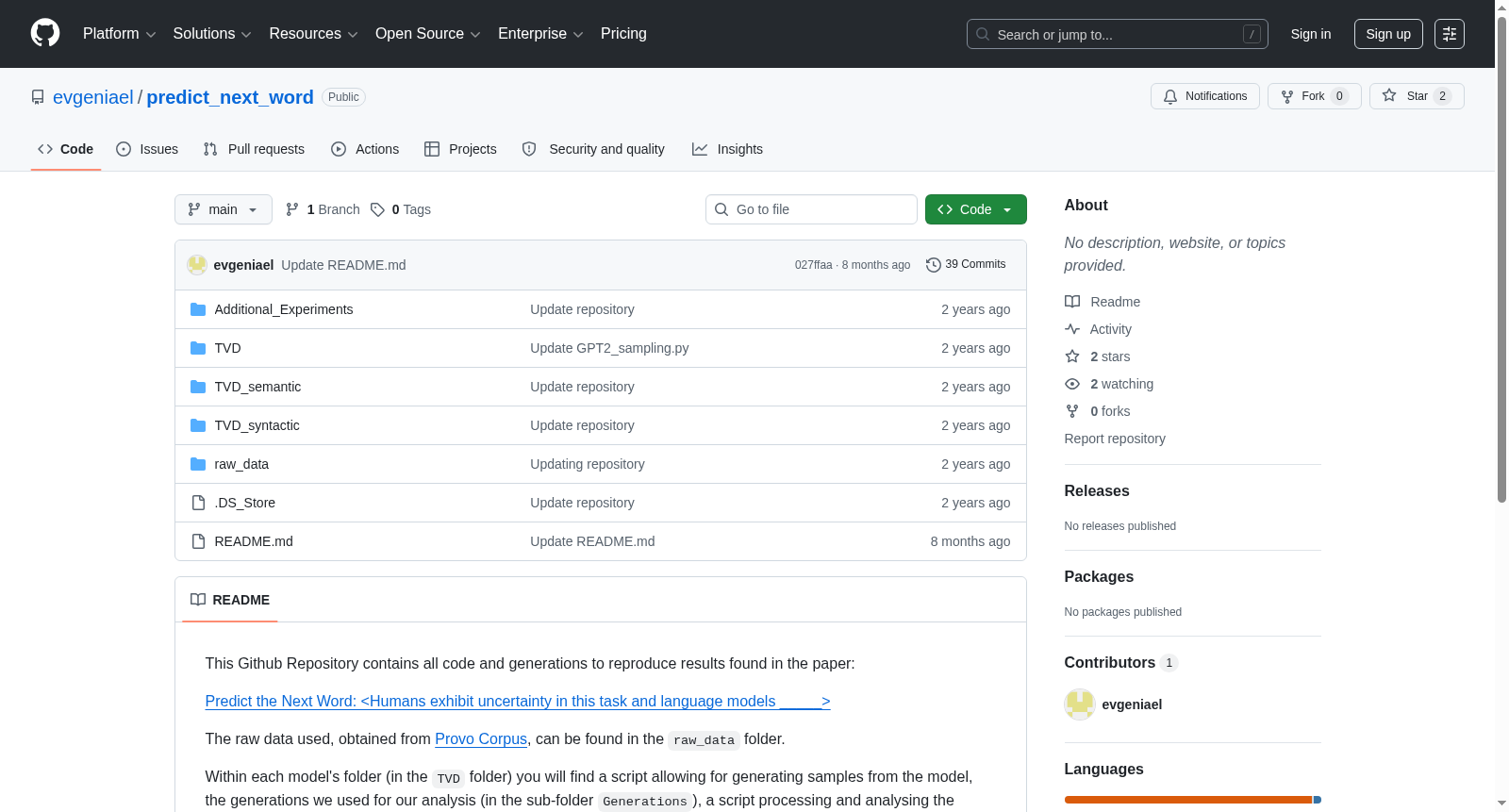Viewport: 1509px width, 812px height.
Task: Open the Update GPT2_sampling.py commit message
Action: click(x=609, y=348)
